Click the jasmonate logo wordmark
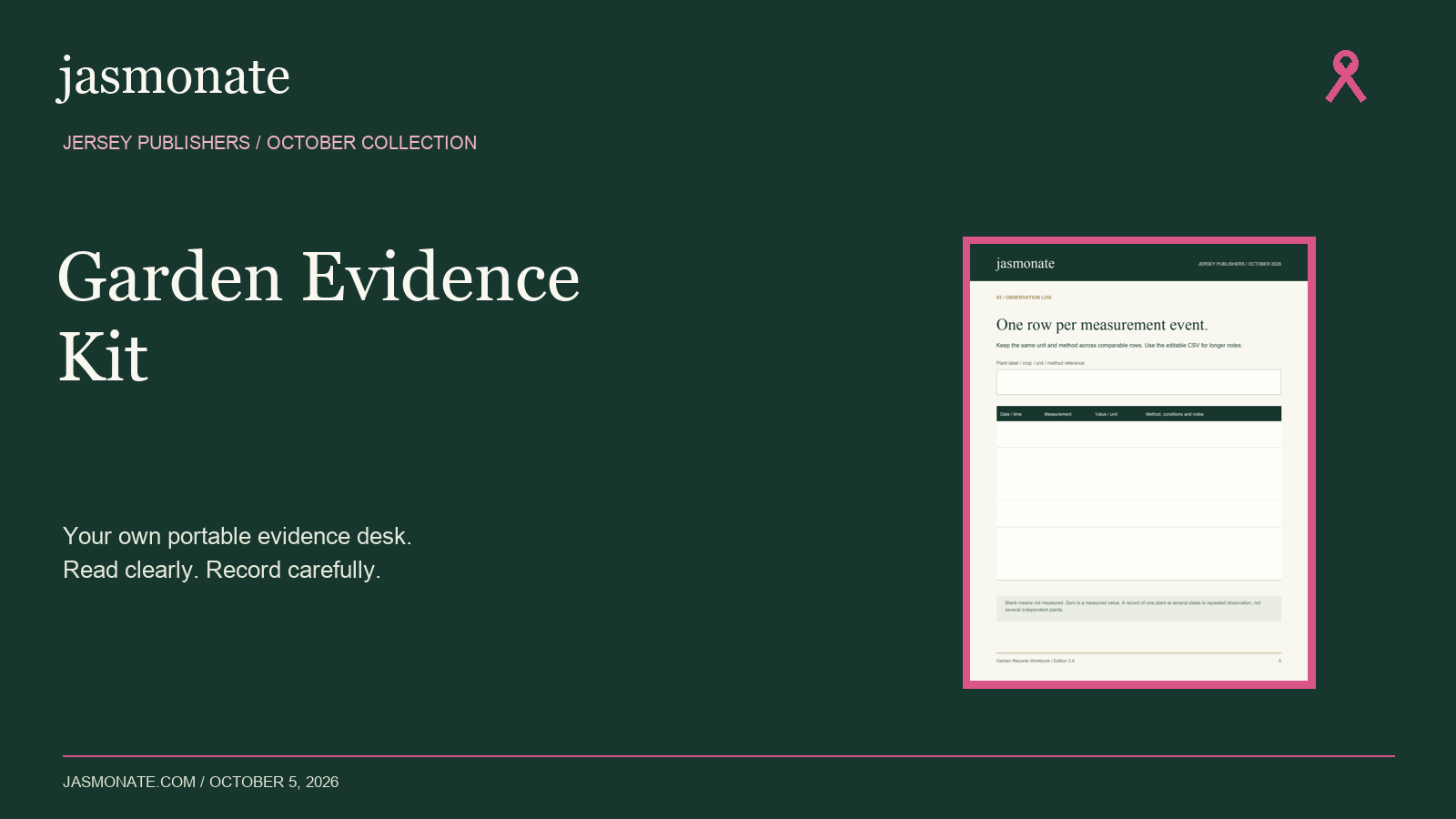 (x=174, y=77)
